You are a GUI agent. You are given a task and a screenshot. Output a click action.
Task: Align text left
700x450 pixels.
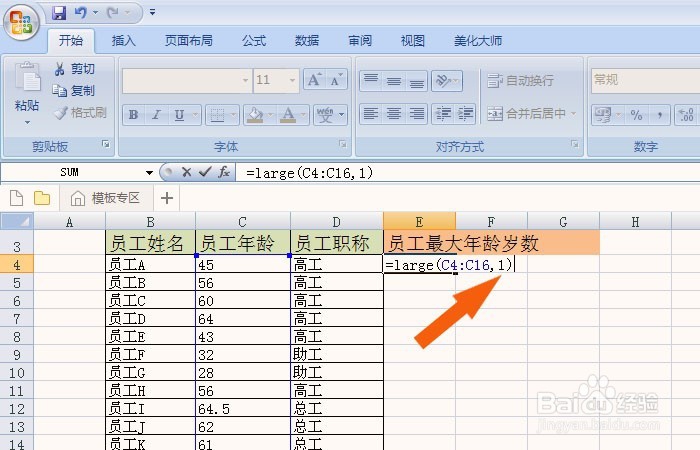click(x=371, y=113)
